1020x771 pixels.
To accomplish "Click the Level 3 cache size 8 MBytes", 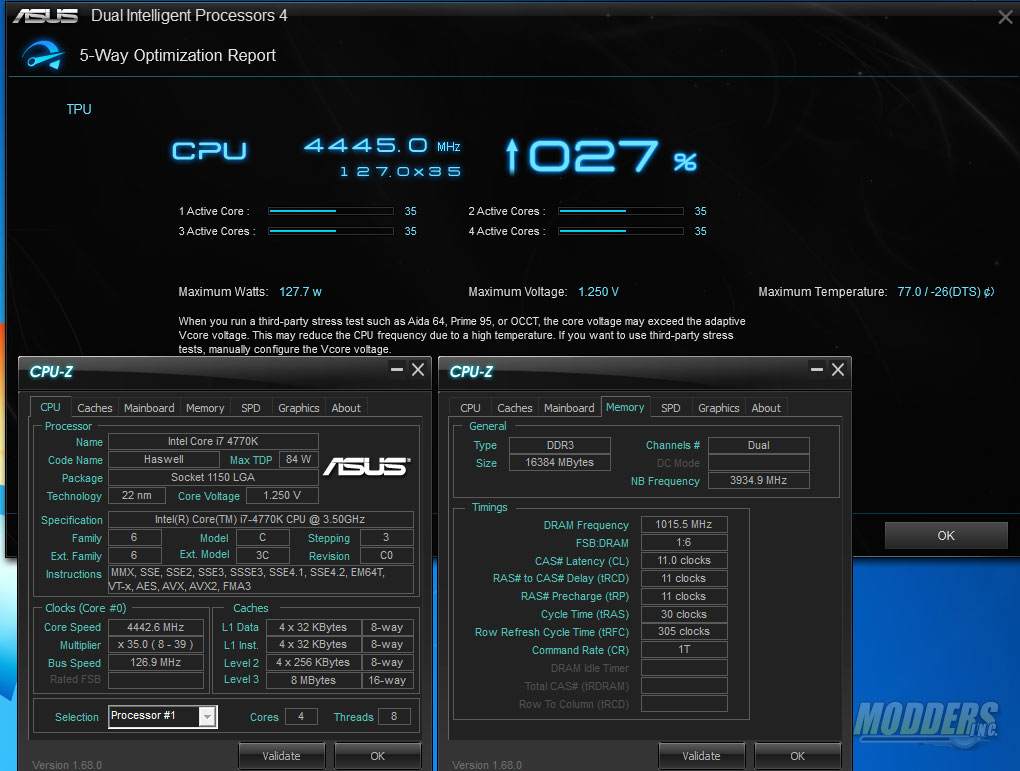I will (x=314, y=680).
